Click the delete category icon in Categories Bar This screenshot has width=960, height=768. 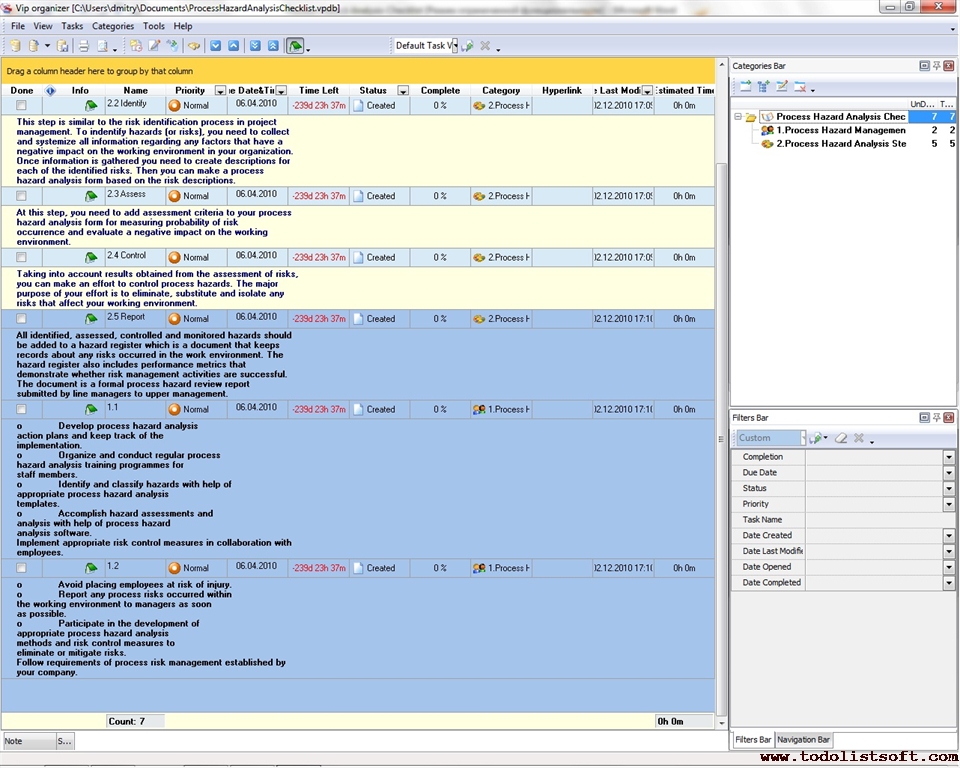click(801, 87)
